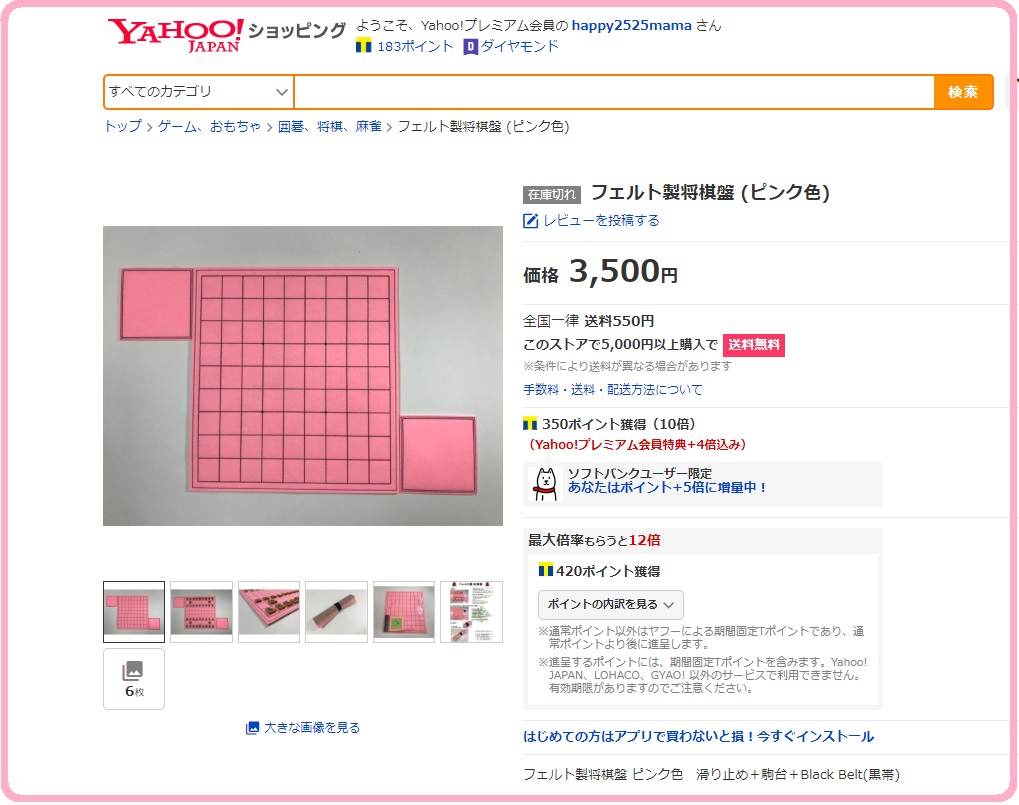
Task: Click the T-point icon beside 183ポイント
Action: [x=363, y=46]
